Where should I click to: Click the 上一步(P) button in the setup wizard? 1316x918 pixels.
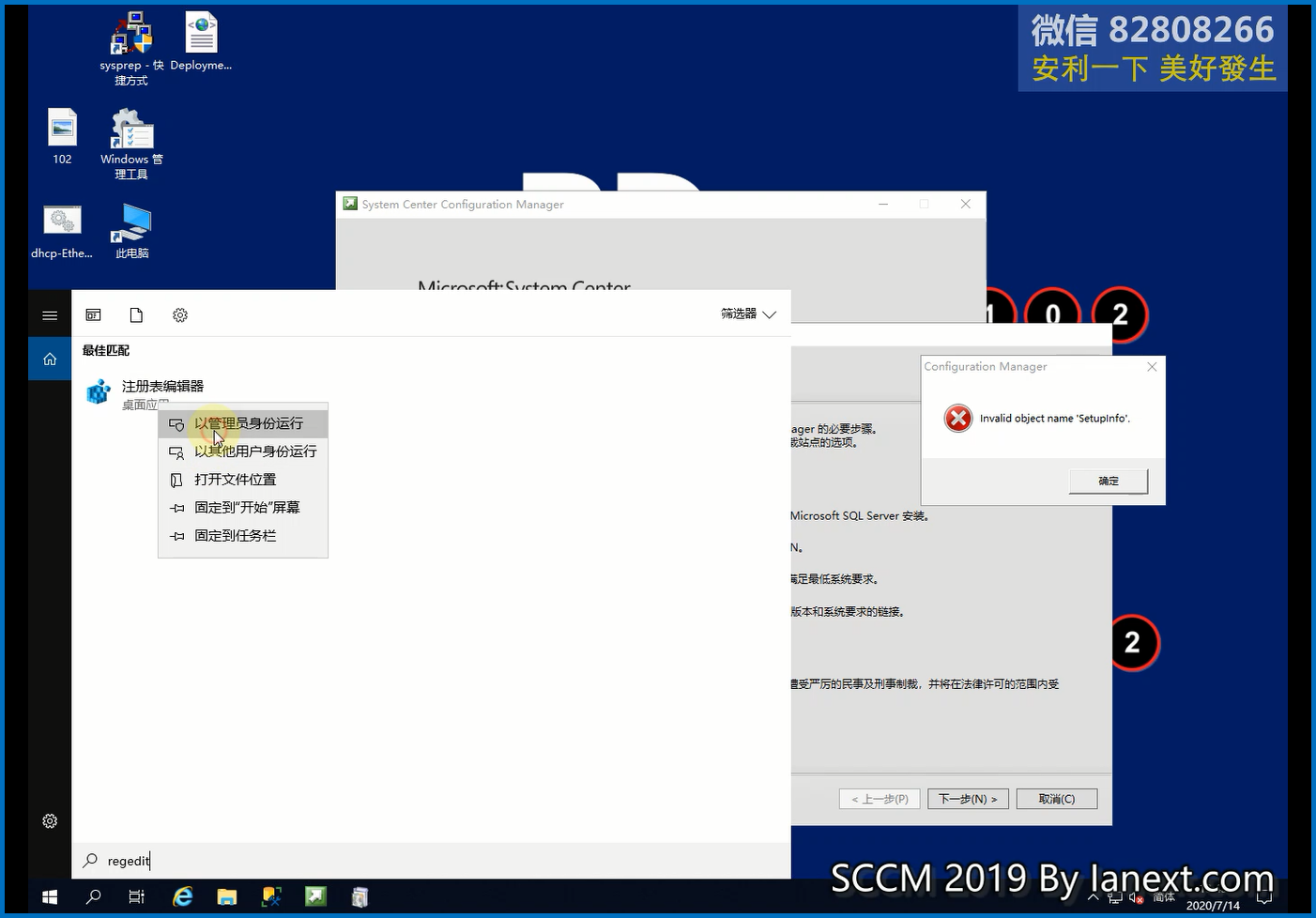pos(880,799)
